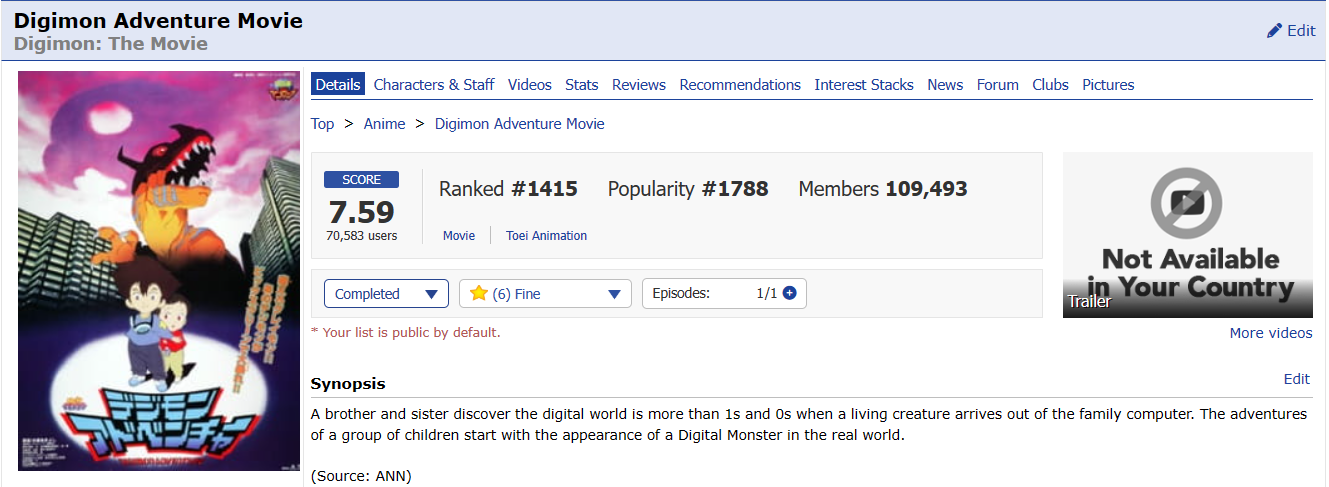Click the Synopsis heading

(348, 384)
